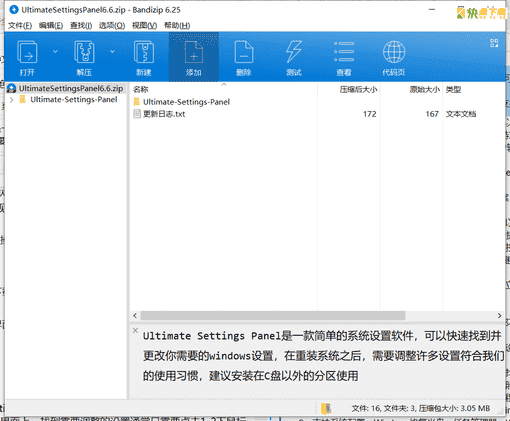Click the horizontal scrollbar thumb
This screenshot has height=421, width=510.
point(273,315)
